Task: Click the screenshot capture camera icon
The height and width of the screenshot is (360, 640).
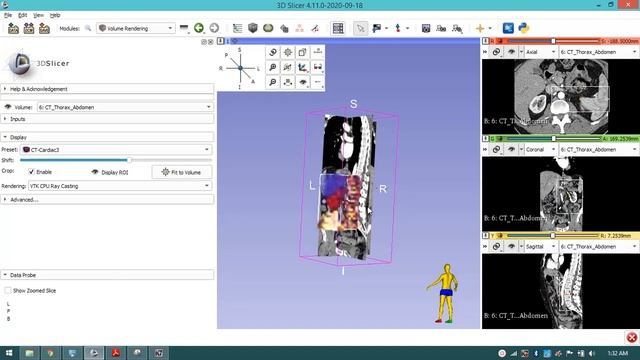Action: pos(426,28)
